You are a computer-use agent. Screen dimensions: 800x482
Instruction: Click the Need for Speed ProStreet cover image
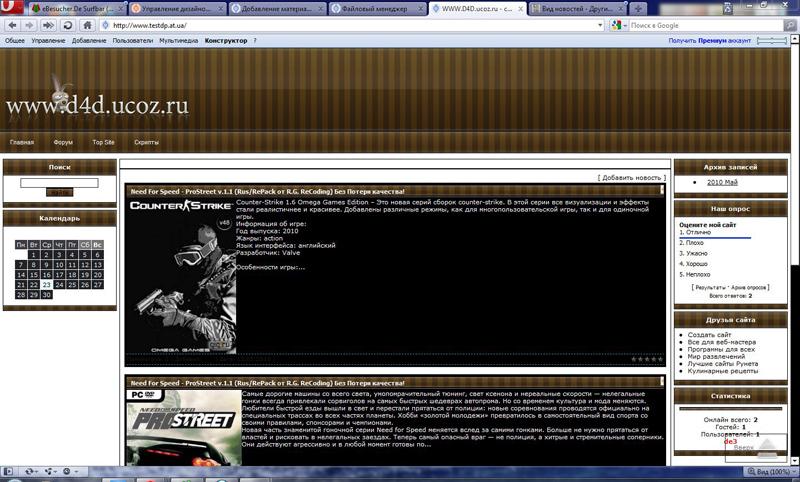coord(184,427)
